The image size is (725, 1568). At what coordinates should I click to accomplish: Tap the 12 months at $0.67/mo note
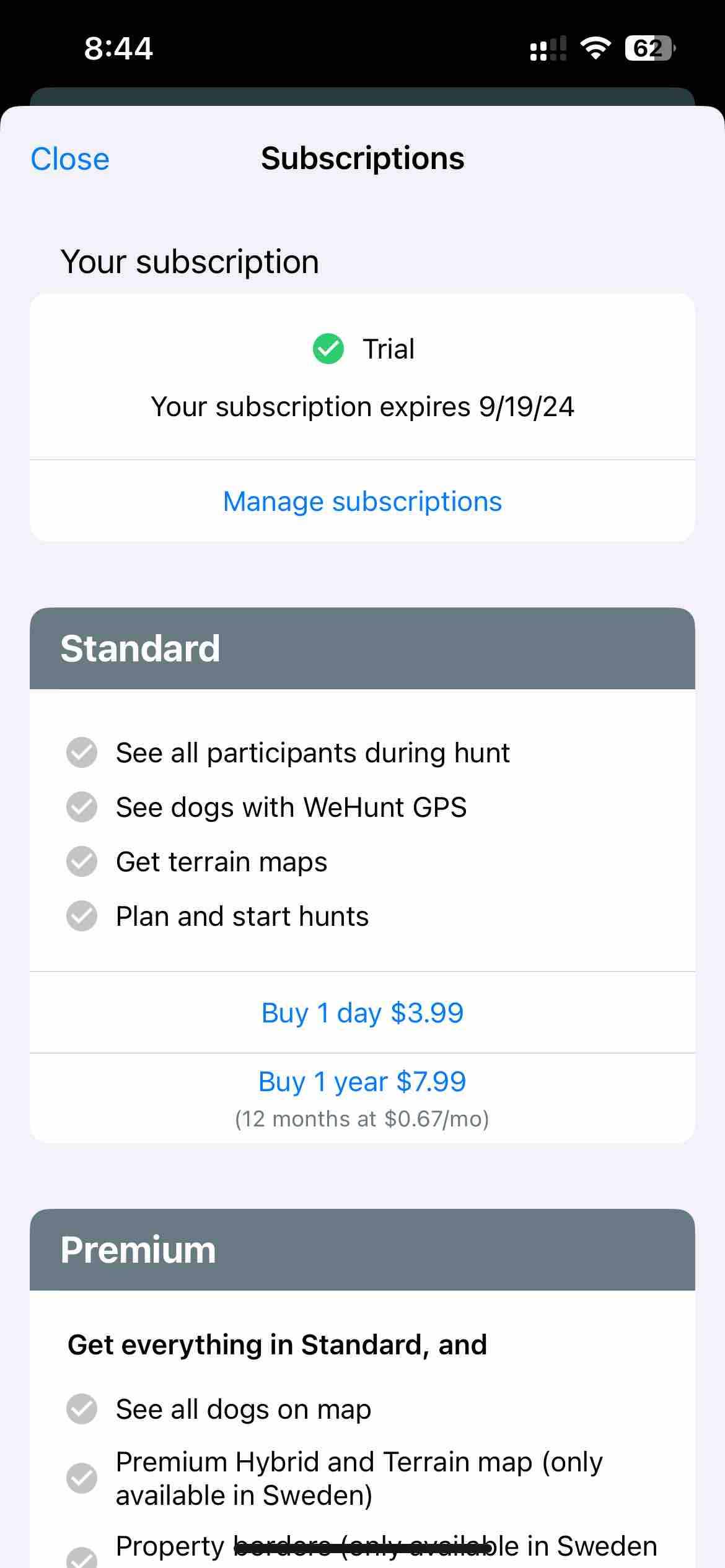(362, 1119)
